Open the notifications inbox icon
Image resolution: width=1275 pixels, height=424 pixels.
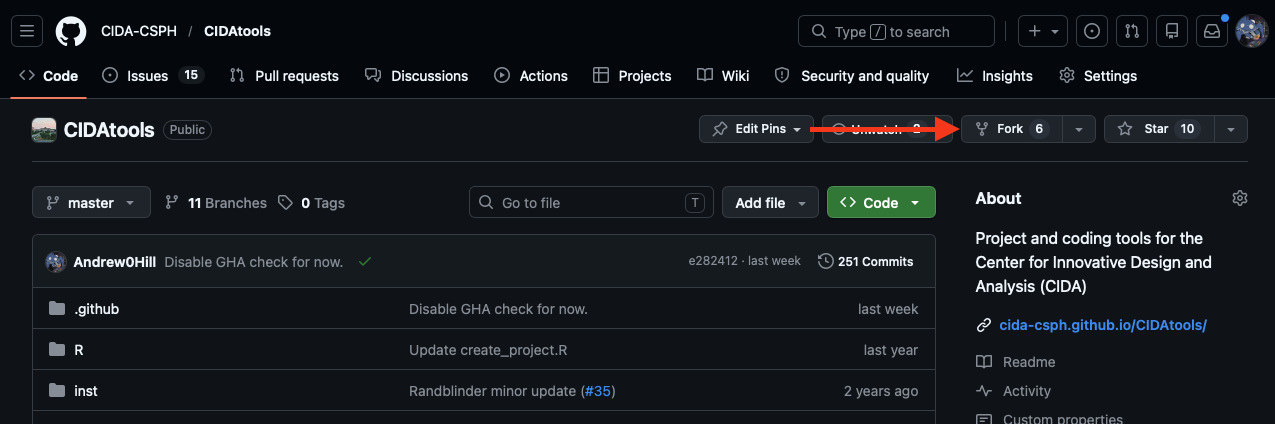tap(1212, 31)
